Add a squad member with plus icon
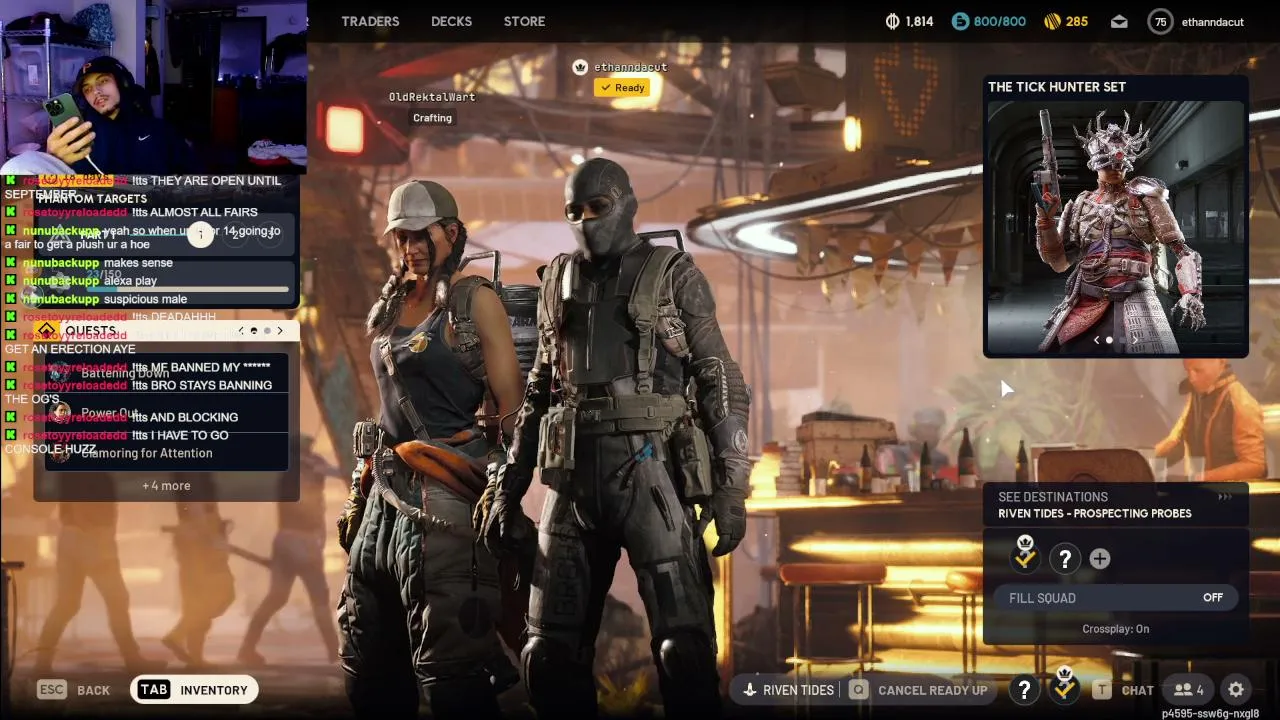The height and width of the screenshot is (720, 1280). coord(1099,559)
